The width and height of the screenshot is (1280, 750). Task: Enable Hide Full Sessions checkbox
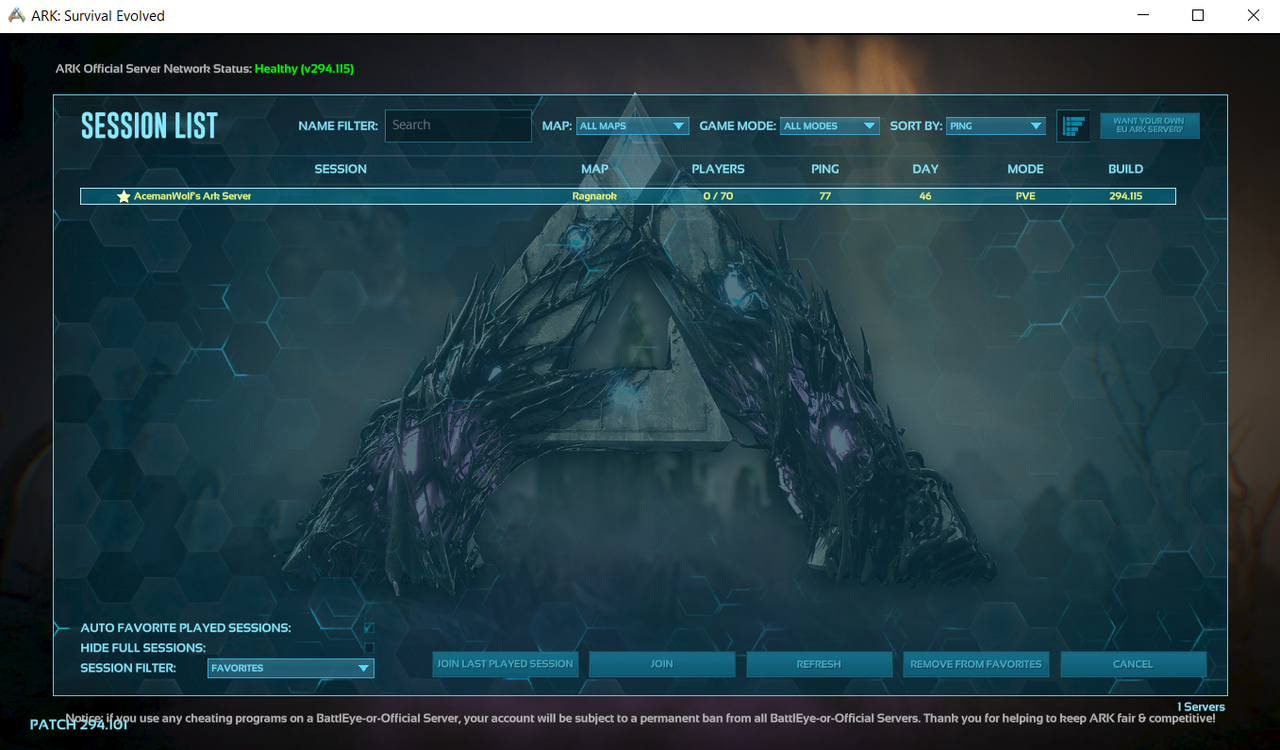(x=369, y=648)
